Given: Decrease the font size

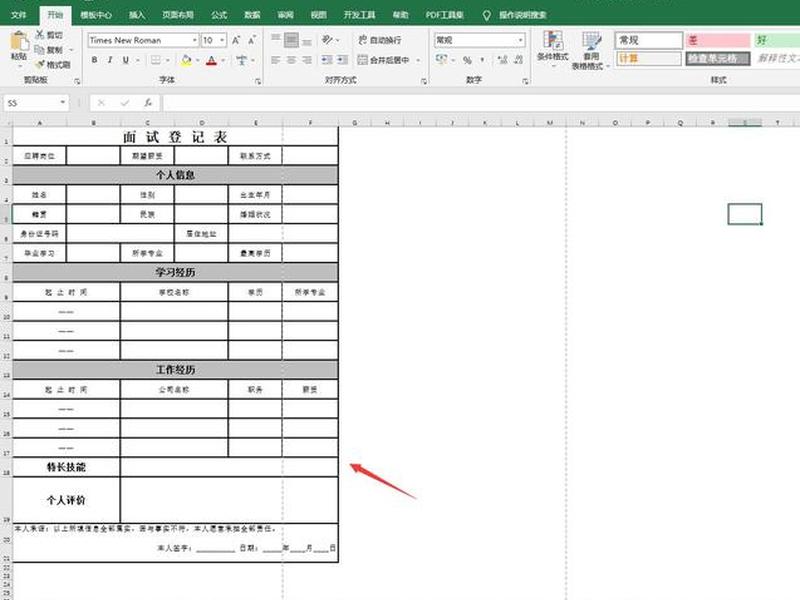Looking at the screenshot, I should 252,40.
